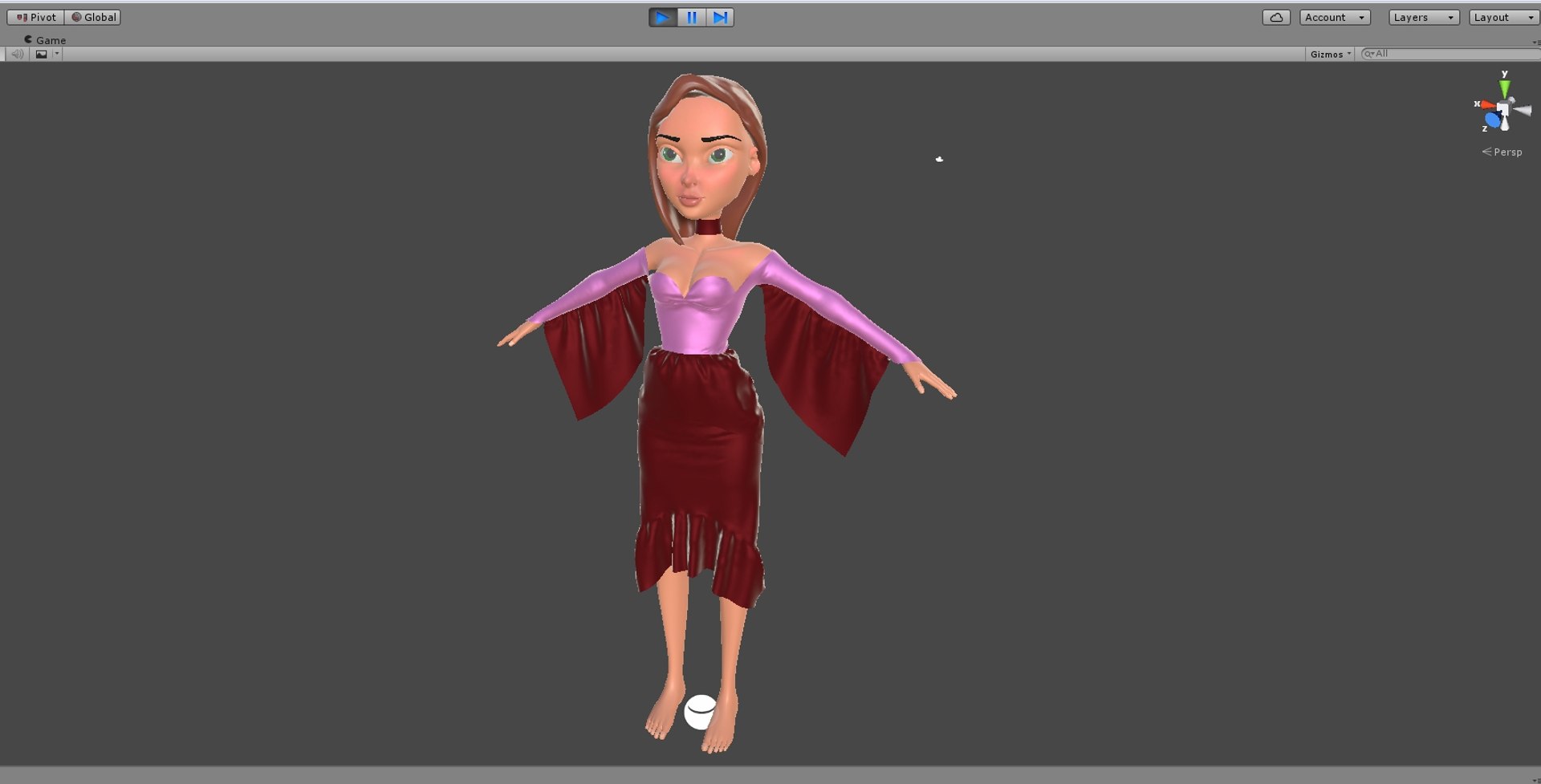Toggle scene effects image icon
The width and height of the screenshot is (1541, 784).
[x=41, y=54]
